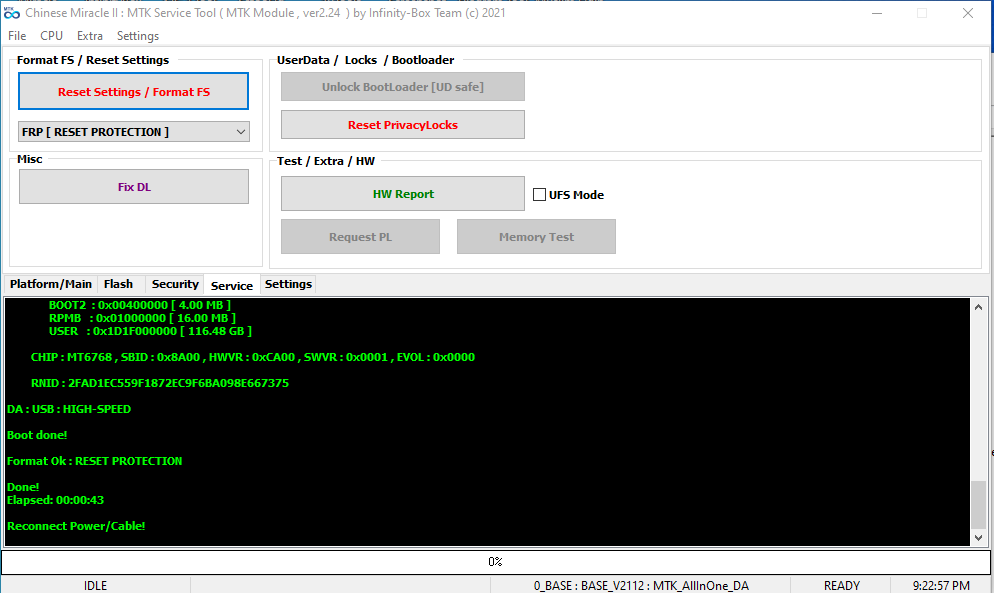994x593 pixels.
Task: Click the 'Done!' log line
Action: pyautogui.click(x=23, y=487)
